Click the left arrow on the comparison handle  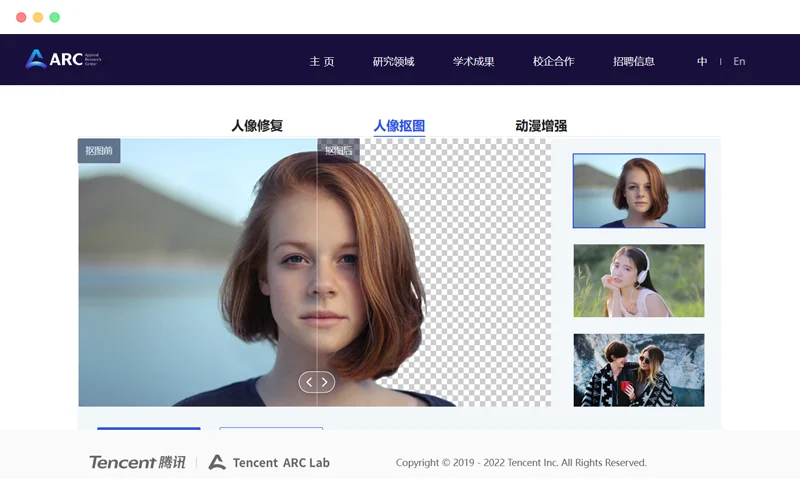tap(309, 382)
